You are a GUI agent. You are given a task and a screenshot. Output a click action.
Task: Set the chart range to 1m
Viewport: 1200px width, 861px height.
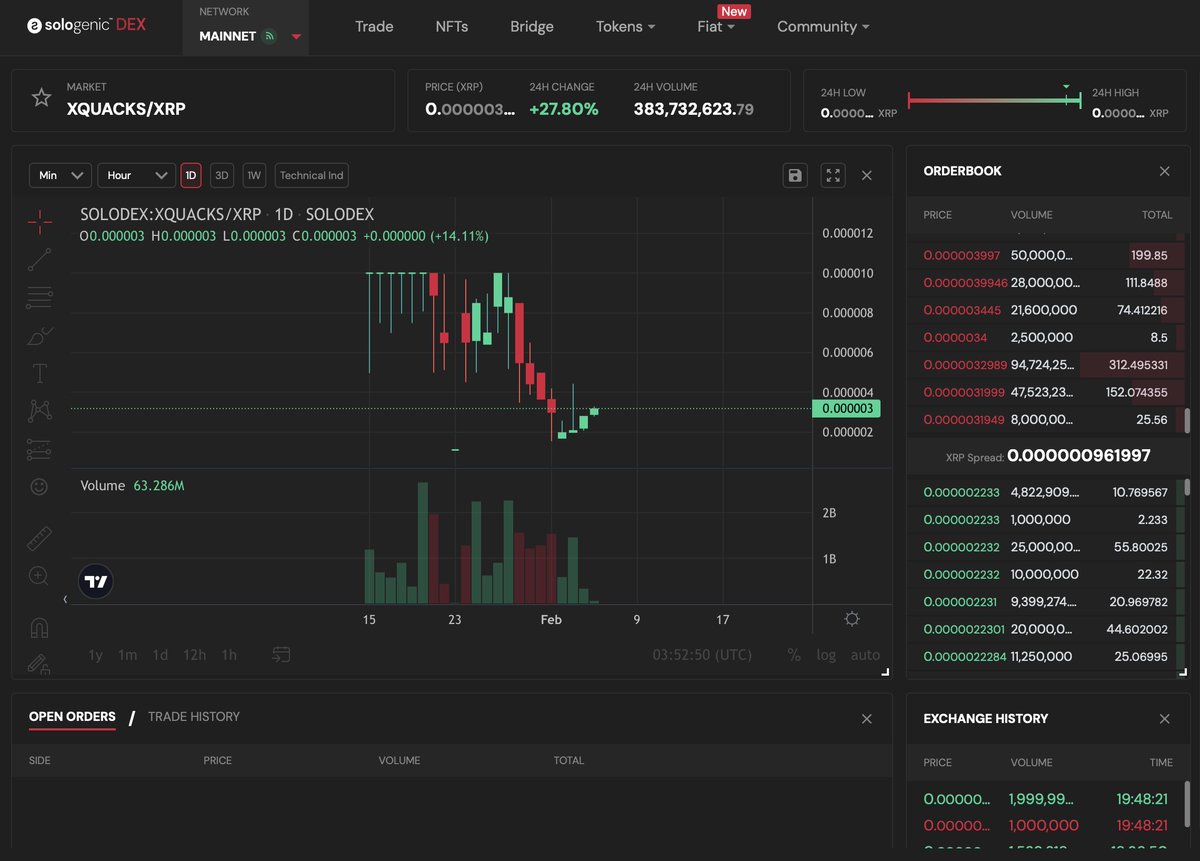128,655
